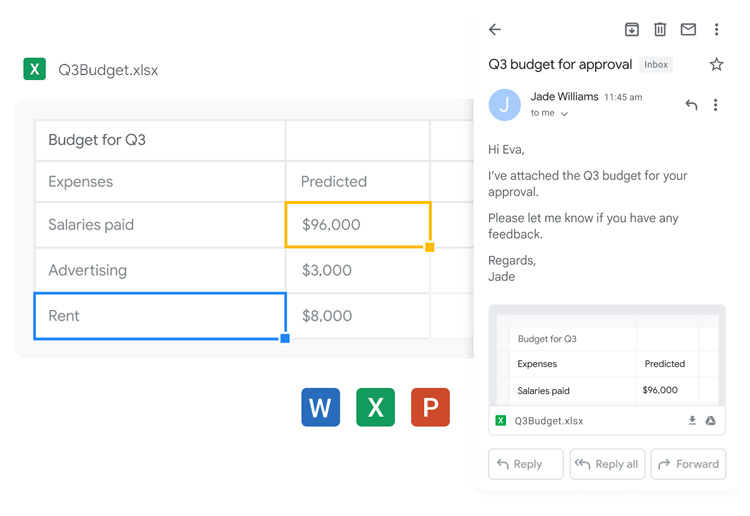Image resolution: width=750 pixels, height=516 pixels.
Task: Click the large green Excel app icon
Action: (x=375, y=407)
